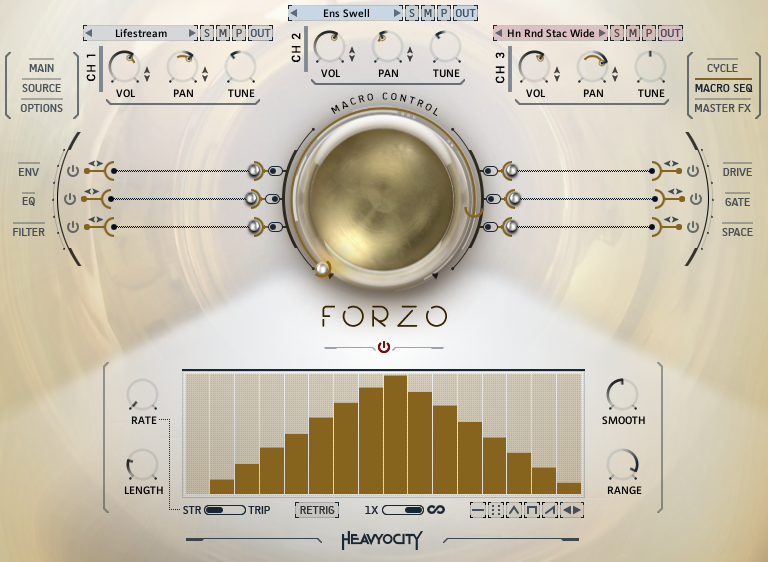Open the Lifestream preset selector
The width and height of the screenshot is (768, 562).
(x=141, y=33)
